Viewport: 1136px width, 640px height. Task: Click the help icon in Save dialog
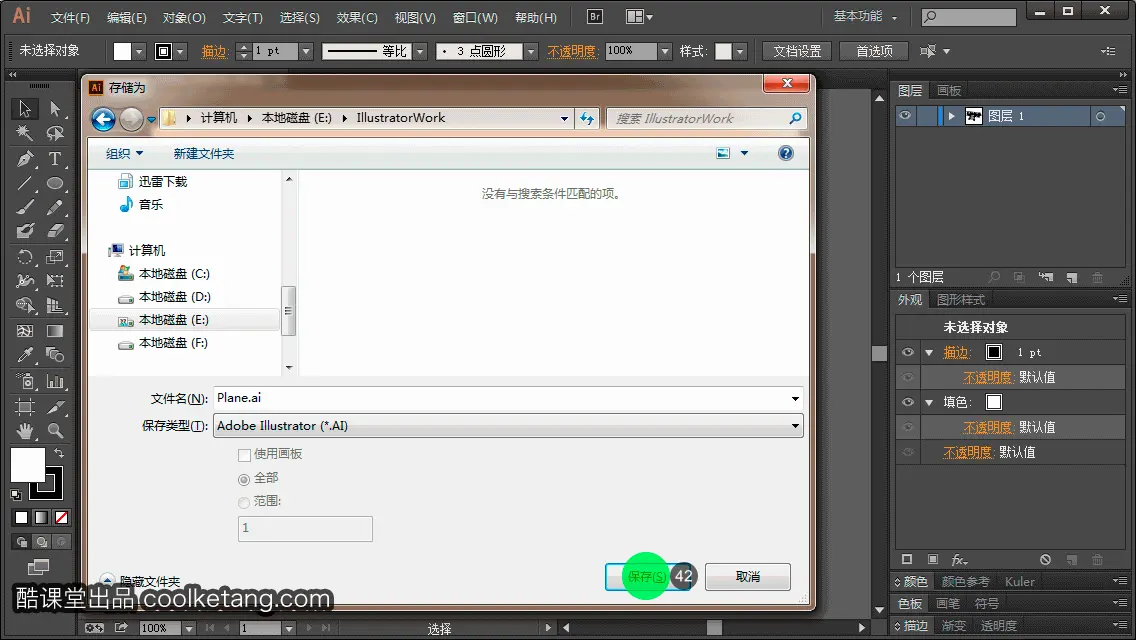click(x=785, y=153)
